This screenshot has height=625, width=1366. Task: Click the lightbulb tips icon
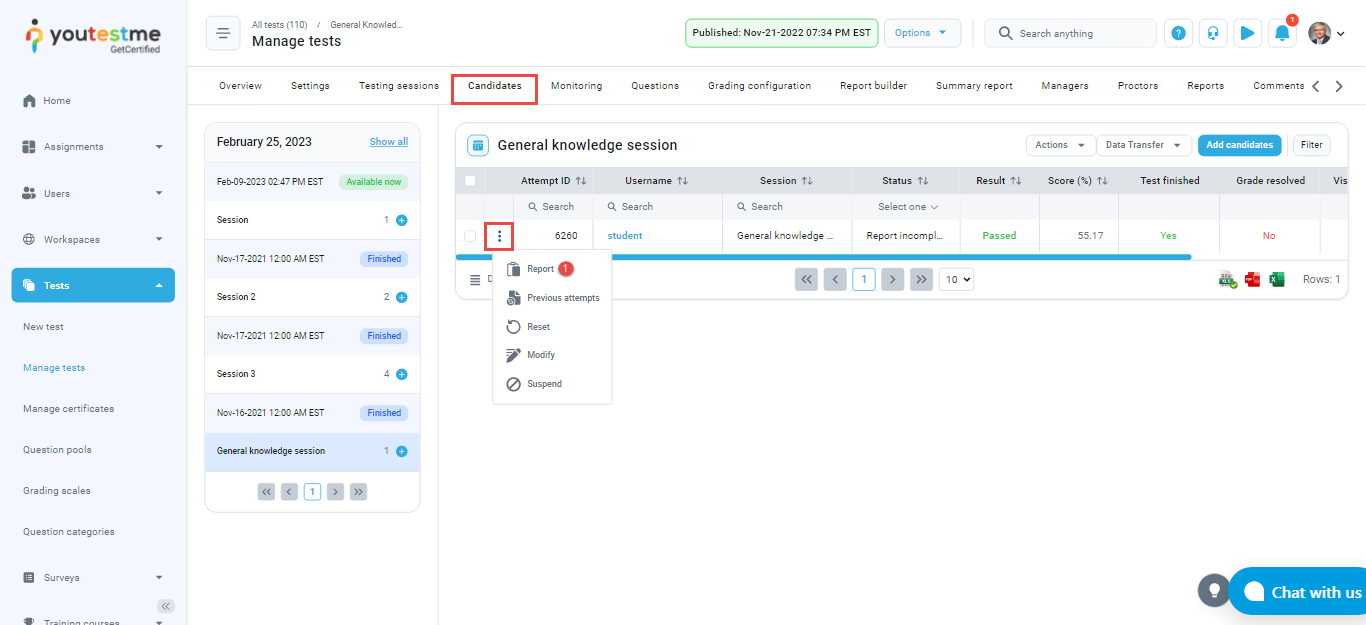tap(1214, 590)
